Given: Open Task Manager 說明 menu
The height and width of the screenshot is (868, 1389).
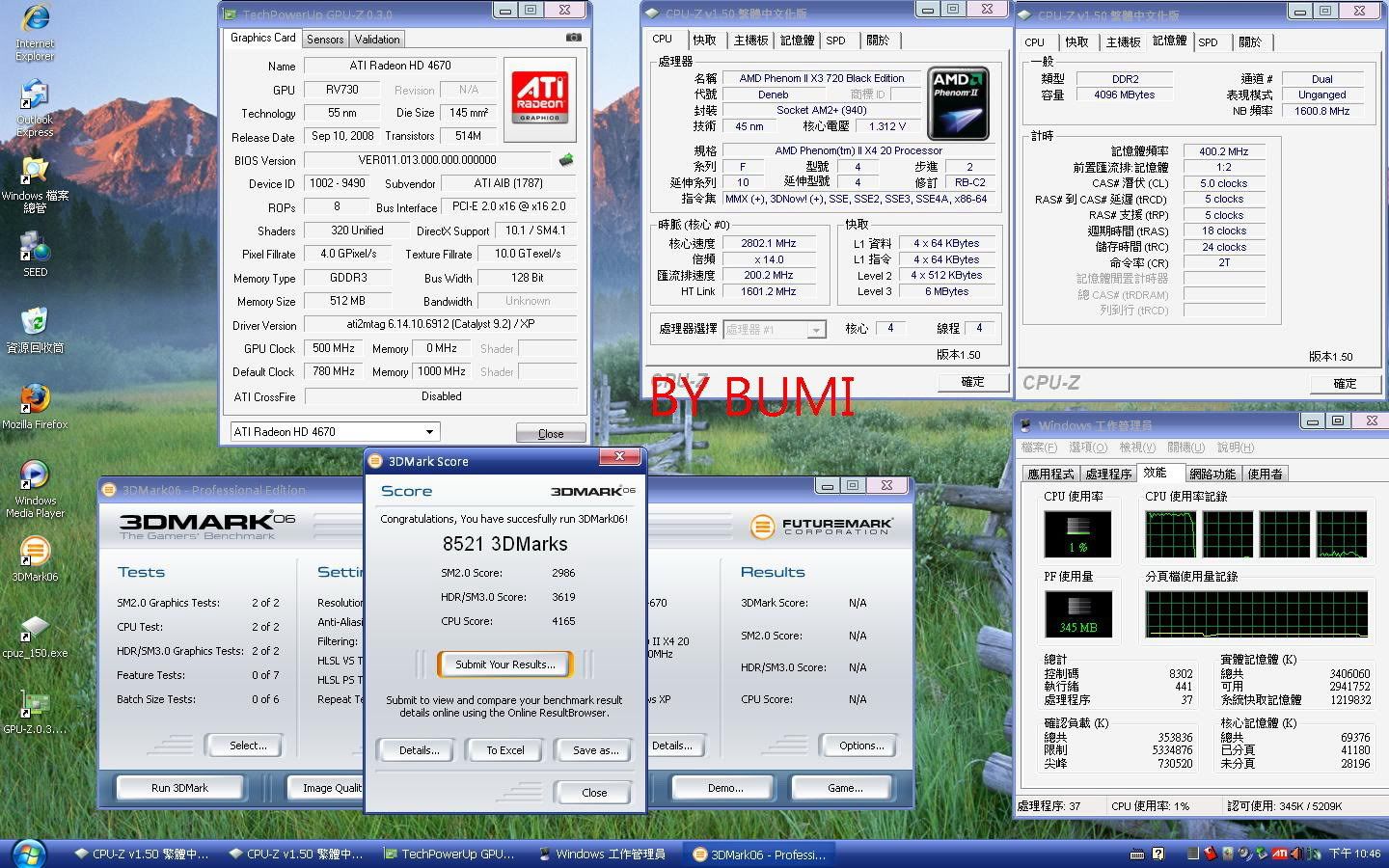Looking at the screenshot, I should point(1236,448).
